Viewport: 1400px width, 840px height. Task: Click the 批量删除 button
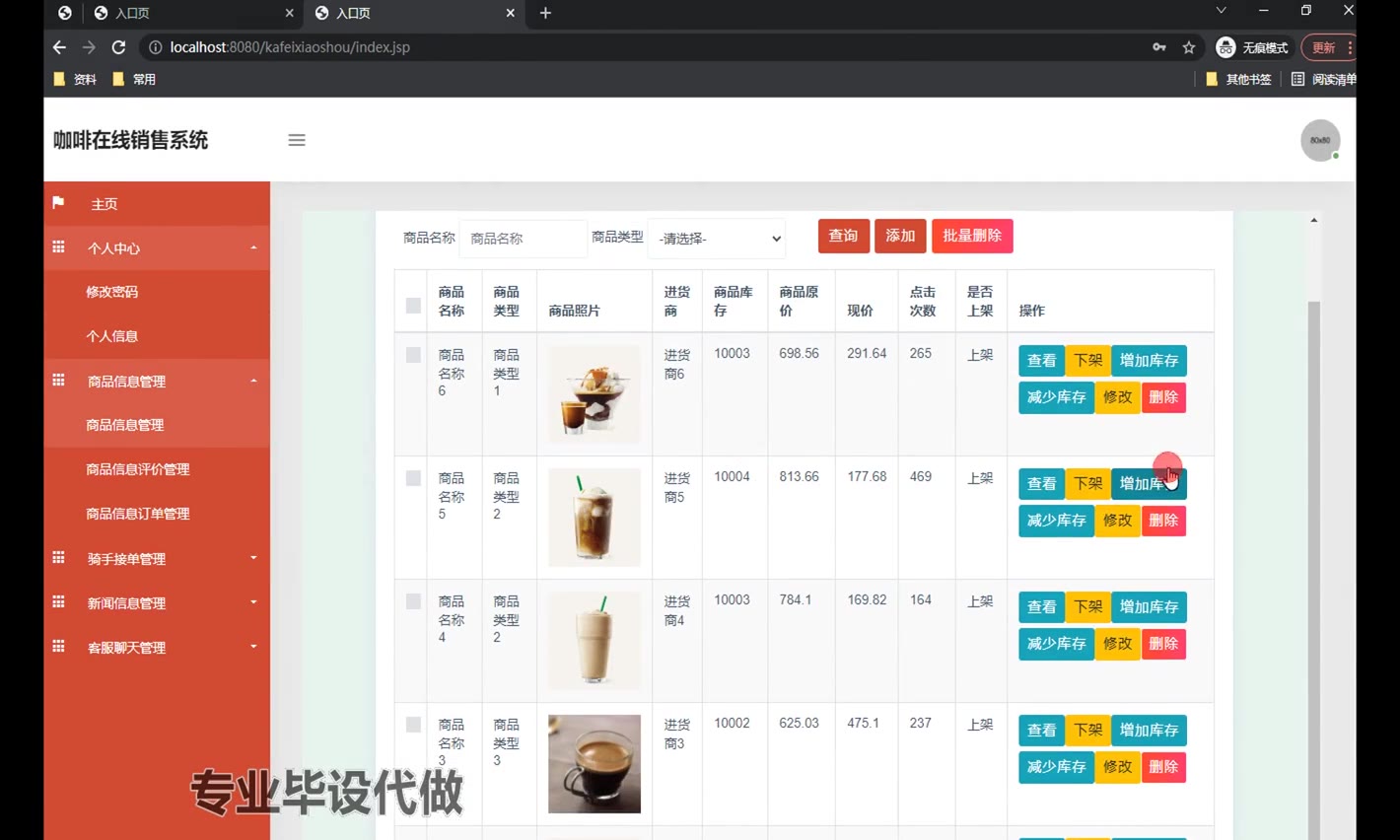pyautogui.click(x=971, y=236)
